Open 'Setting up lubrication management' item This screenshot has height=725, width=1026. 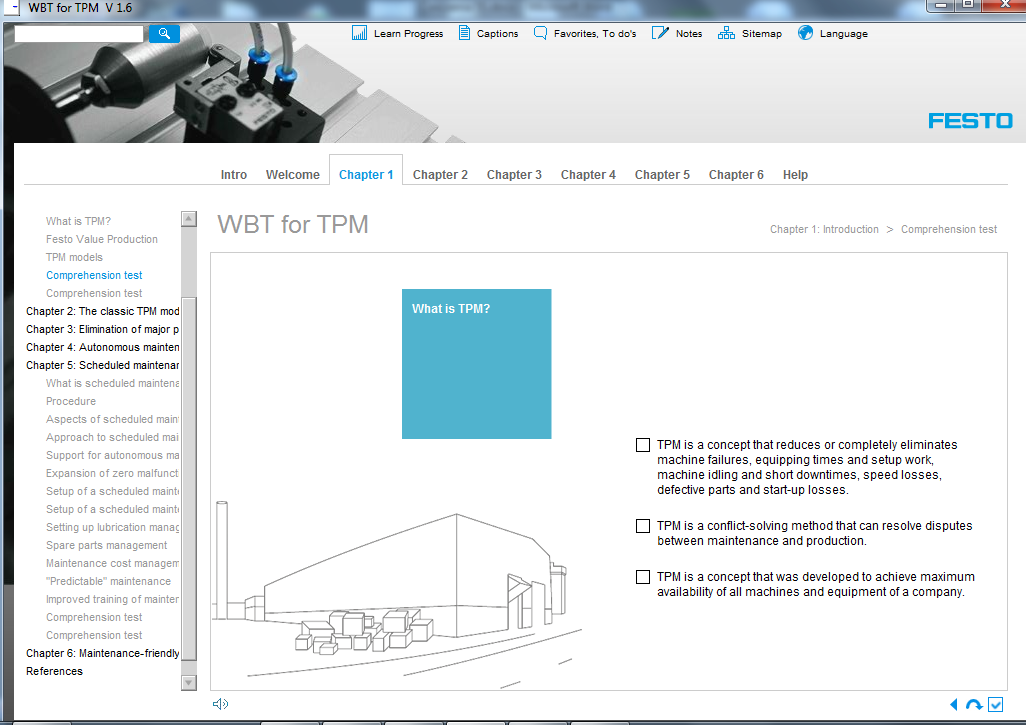point(112,527)
